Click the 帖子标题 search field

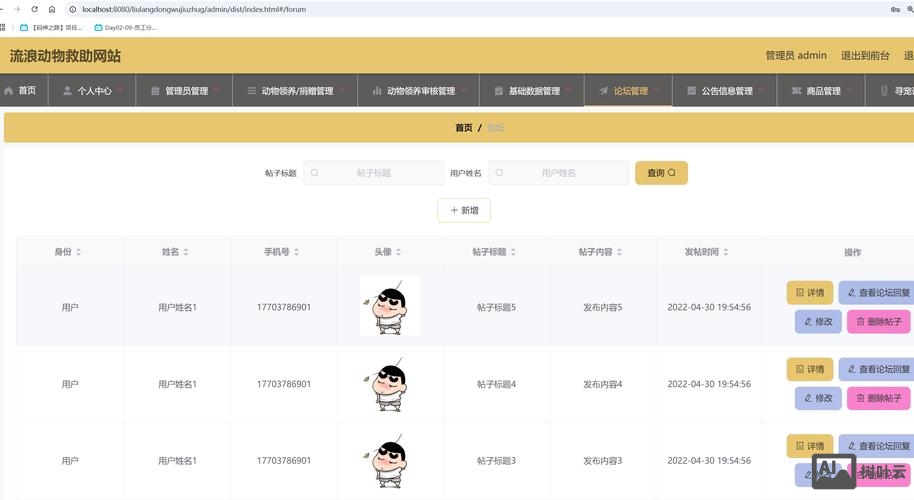[374, 172]
